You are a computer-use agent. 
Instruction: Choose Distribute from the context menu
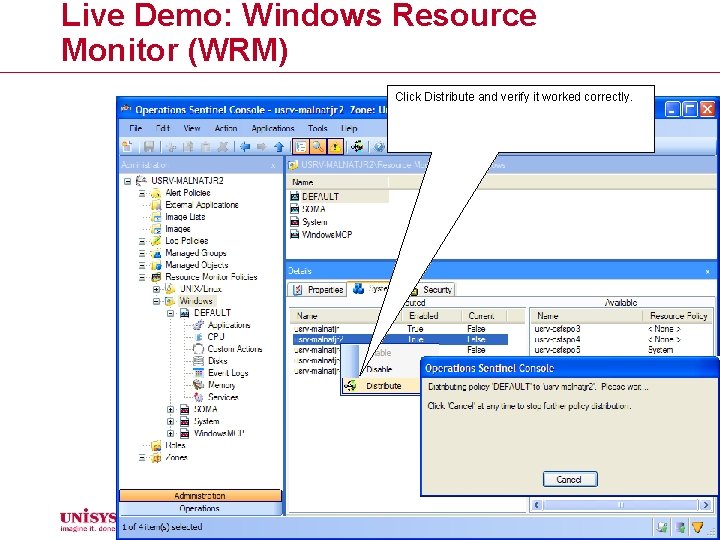(x=383, y=386)
